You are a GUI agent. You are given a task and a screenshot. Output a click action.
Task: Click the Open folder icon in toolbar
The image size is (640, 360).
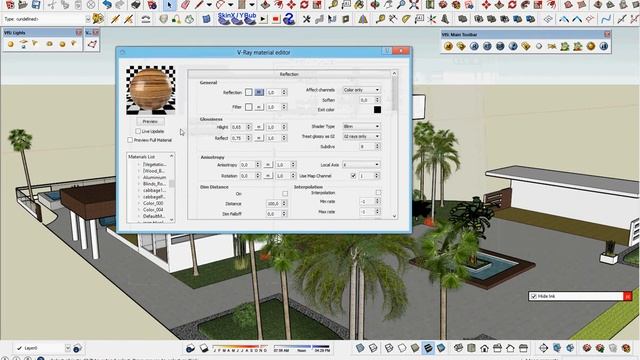(23, 5)
